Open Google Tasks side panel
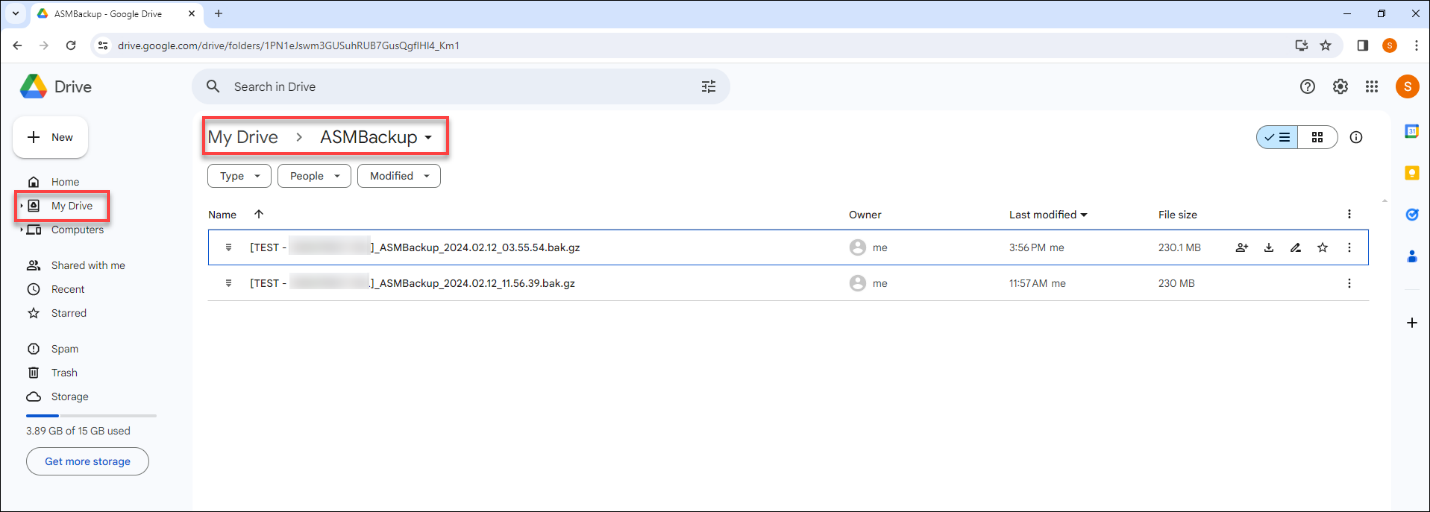 coord(1412,214)
